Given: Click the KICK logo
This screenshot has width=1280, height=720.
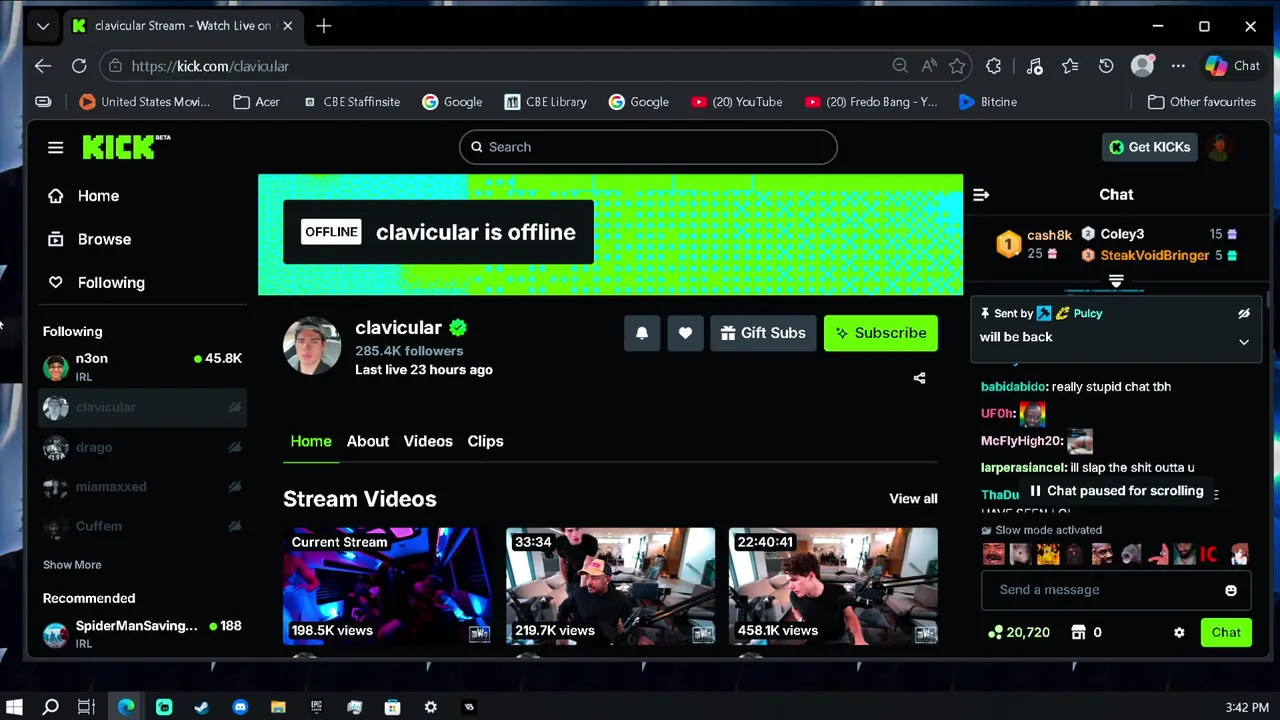Looking at the screenshot, I should tap(126, 147).
